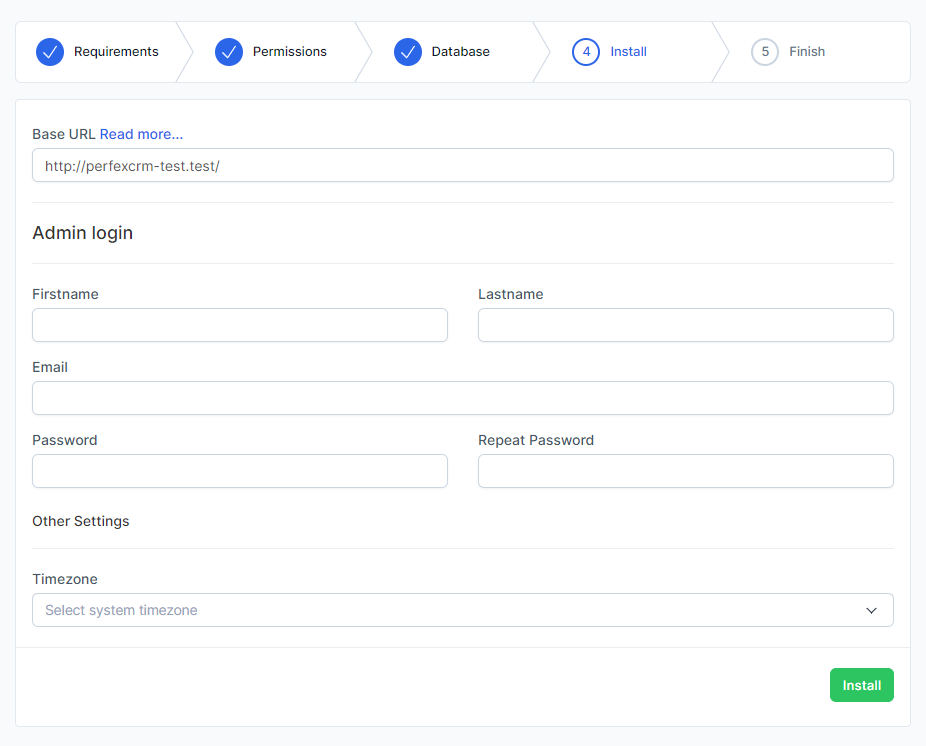Image resolution: width=926 pixels, height=746 pixels.
Task: Click the Timezone dropdown chevron arrow
Action: coord(871,610)
